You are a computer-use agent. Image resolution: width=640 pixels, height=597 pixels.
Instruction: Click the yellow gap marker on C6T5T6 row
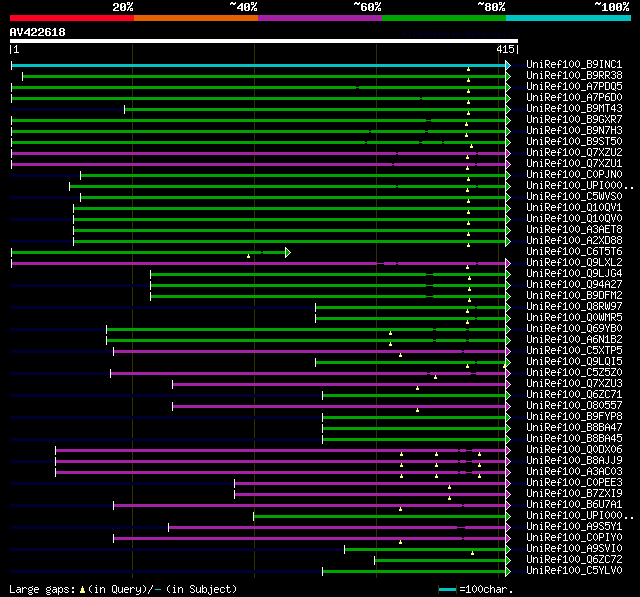pyautogui.click(x=248, y=256)
